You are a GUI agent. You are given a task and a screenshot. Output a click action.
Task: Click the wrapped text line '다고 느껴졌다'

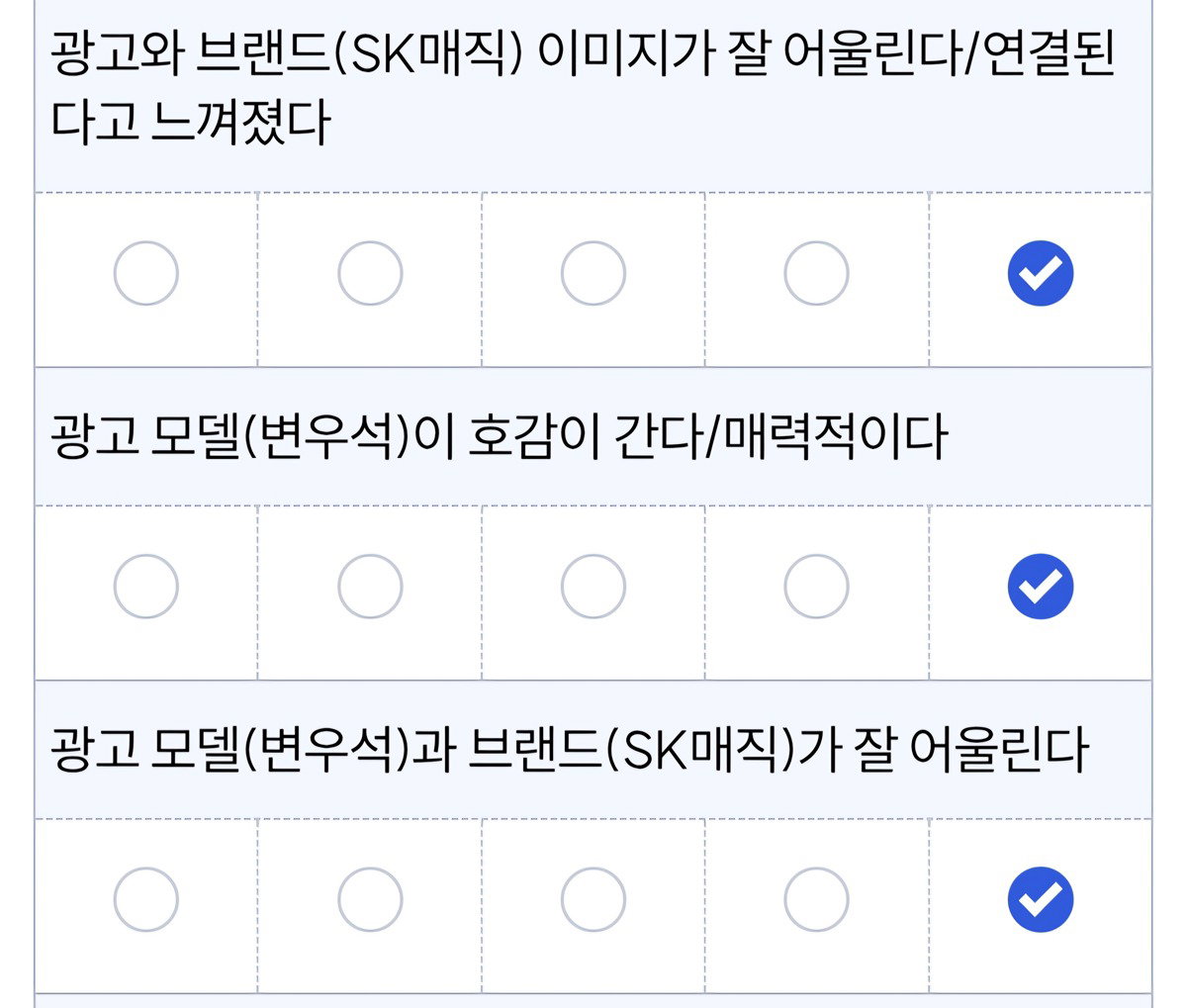pos(190,123)
